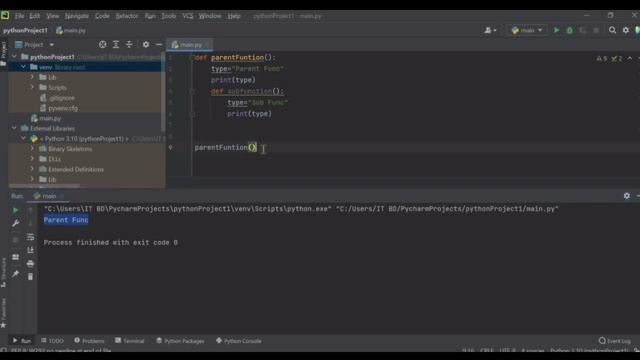The image size is (640, 360).
Task: Expand Extended Definitions folder
Action: (x=32, y=169)
